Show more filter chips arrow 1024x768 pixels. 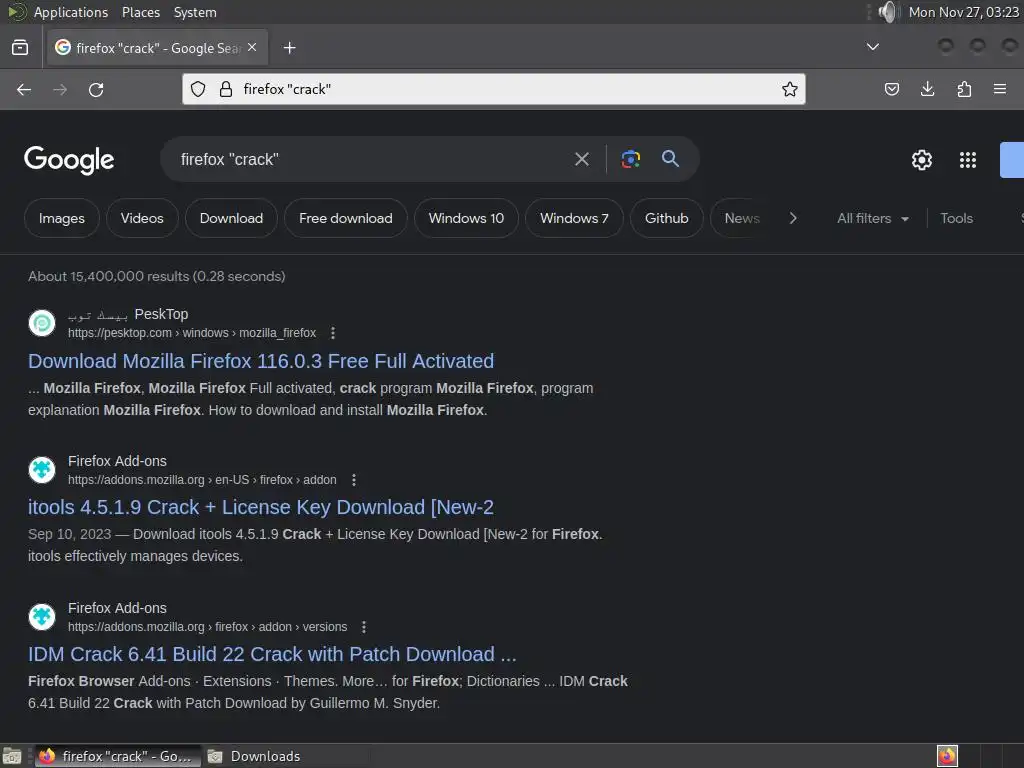[793, 218]
